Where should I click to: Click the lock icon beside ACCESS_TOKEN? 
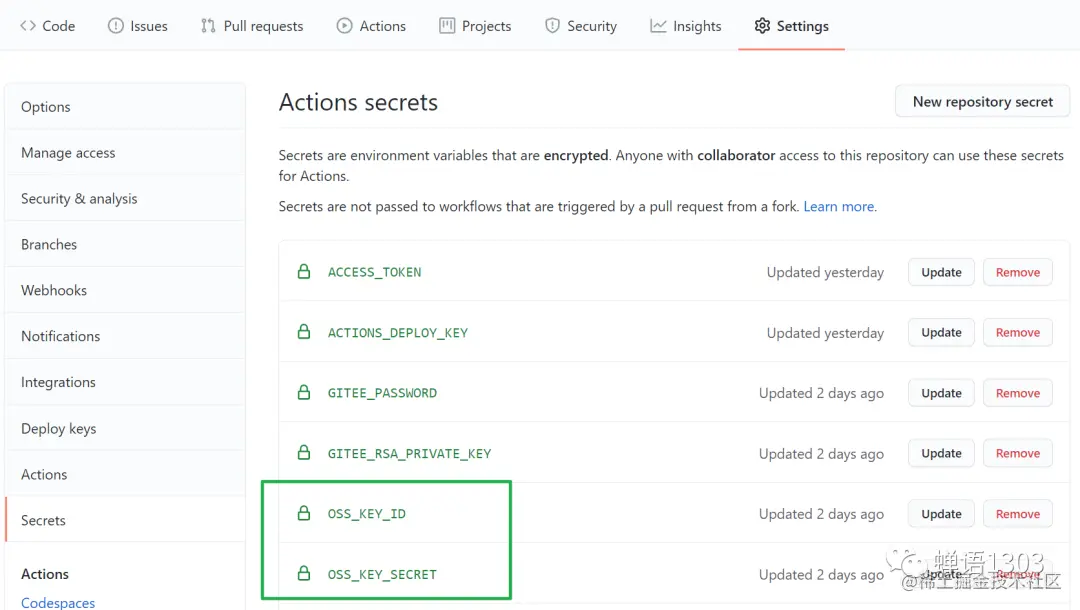pyautogui.click(x=304, y=272)
